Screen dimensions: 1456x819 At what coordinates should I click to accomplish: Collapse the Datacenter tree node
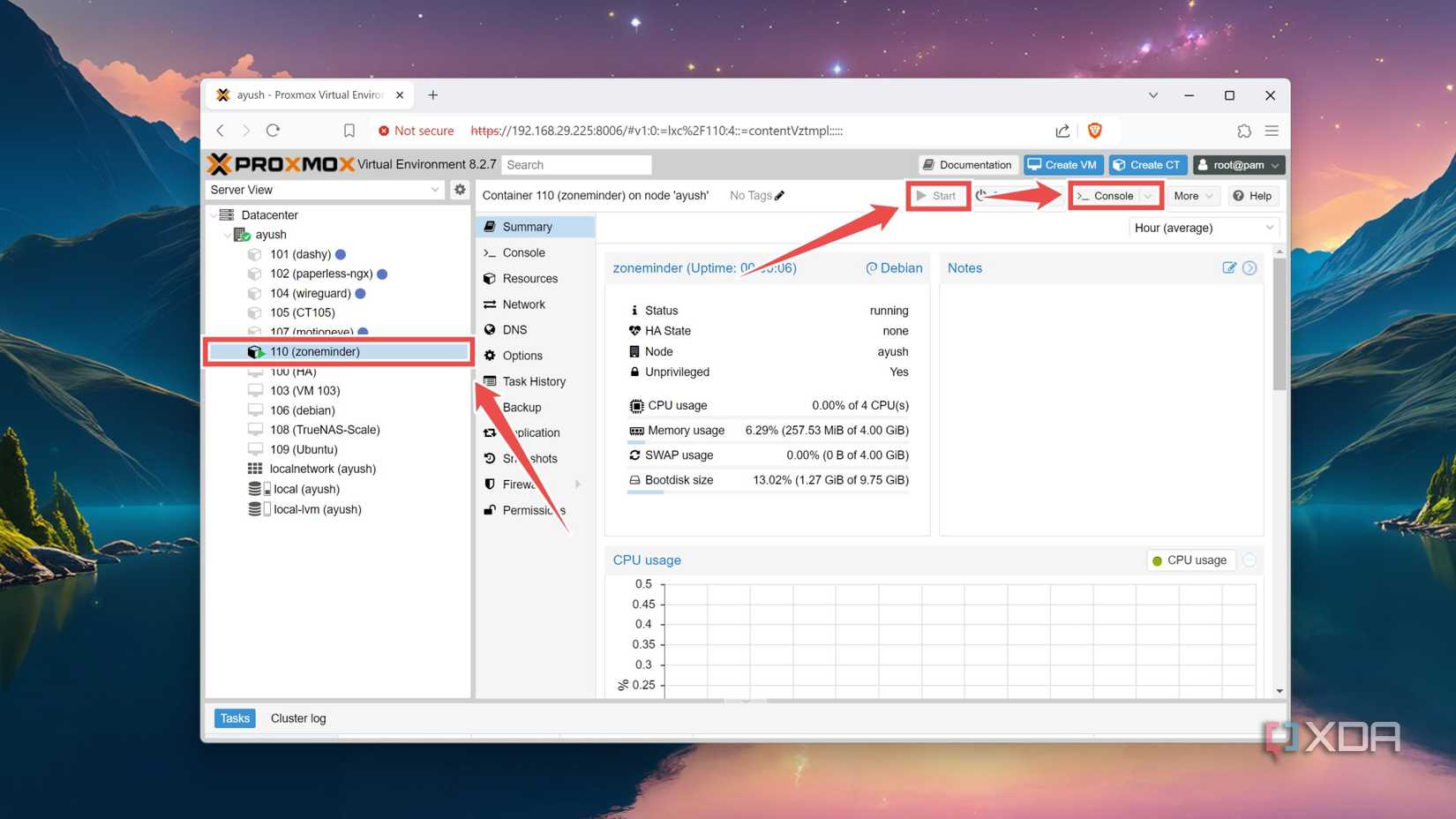coord(213,215)
